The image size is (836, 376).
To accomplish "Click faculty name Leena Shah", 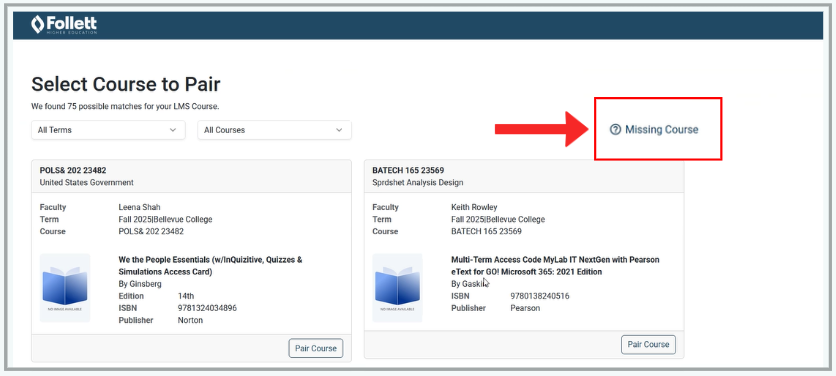I will click(x=139, y=207).
